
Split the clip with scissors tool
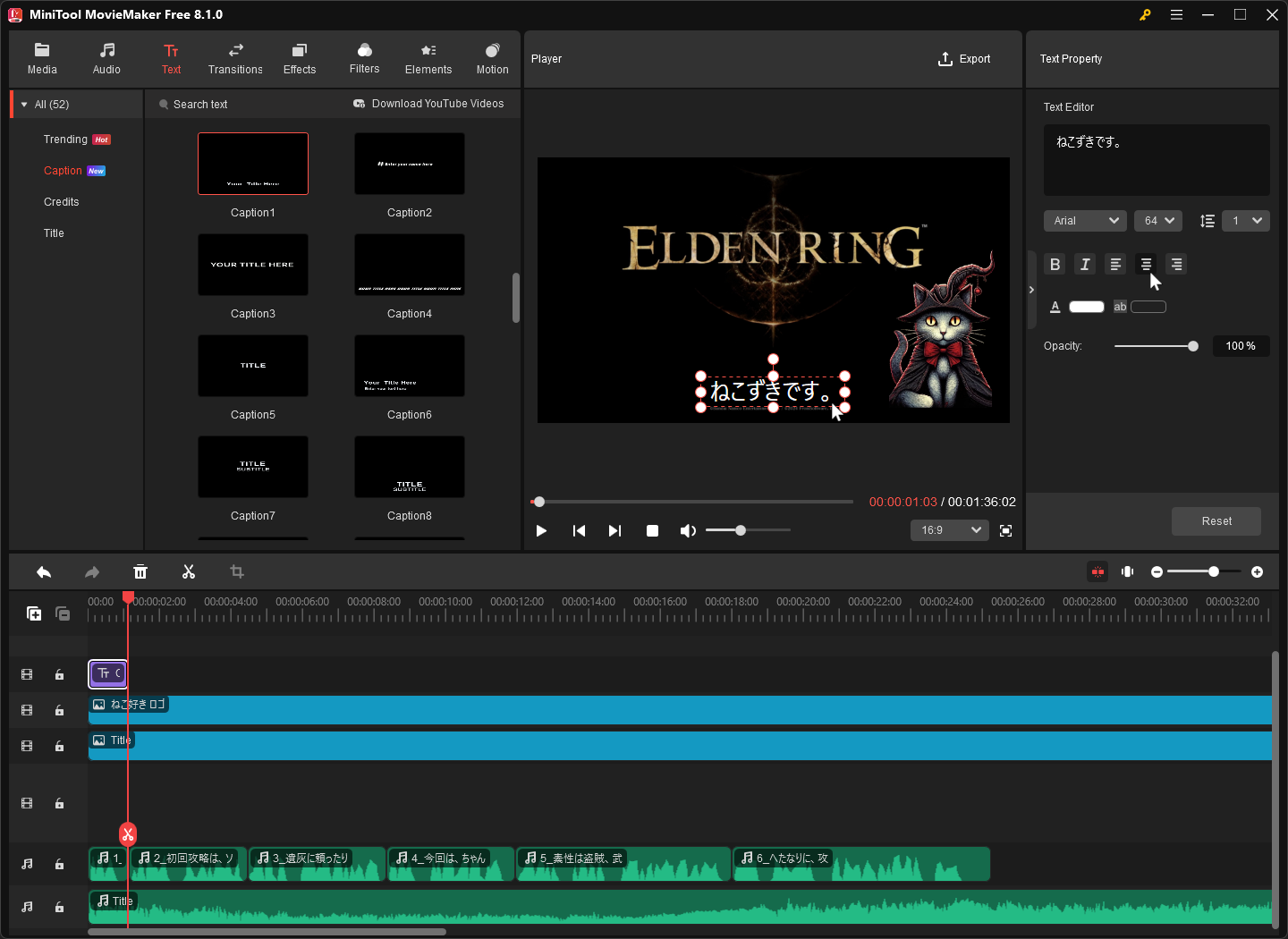pyautogui.click(x=188, y=571)
